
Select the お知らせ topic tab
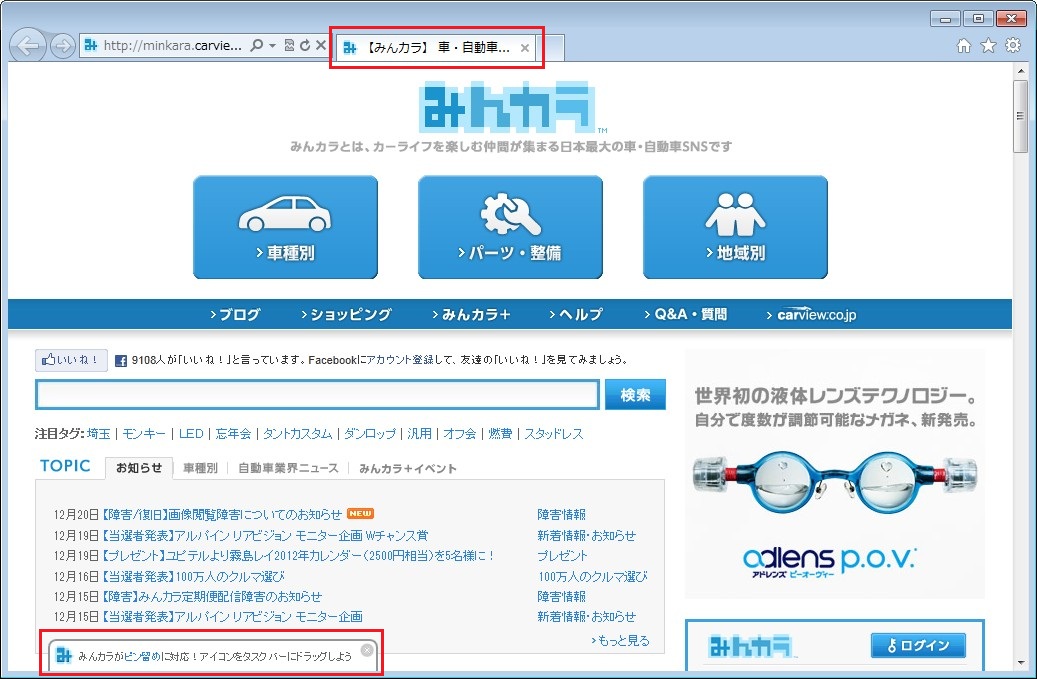tap(139, 468)
